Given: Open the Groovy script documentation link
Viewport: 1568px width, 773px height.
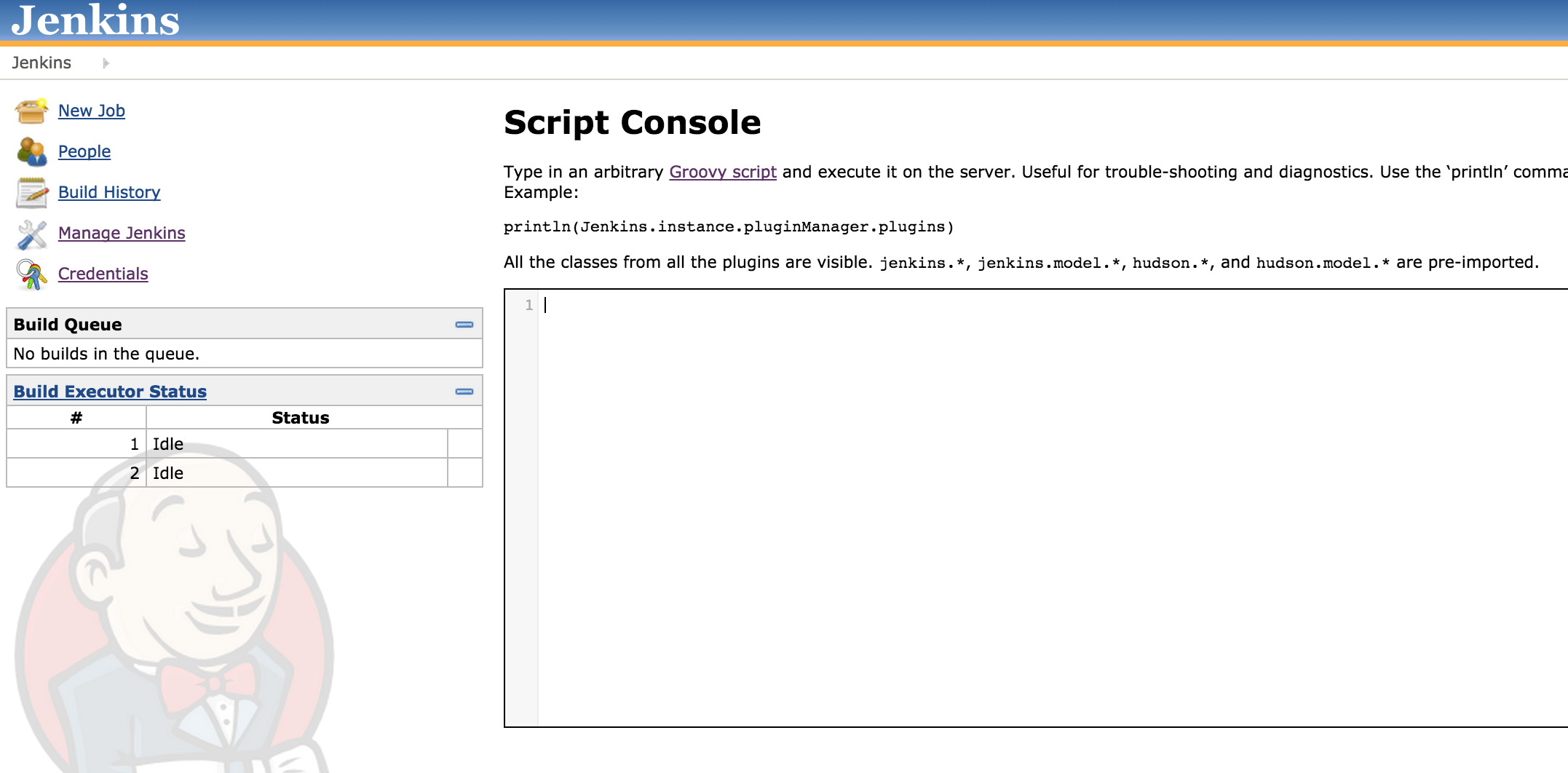Looking at the screenshot, I should (x=723, y=172).
